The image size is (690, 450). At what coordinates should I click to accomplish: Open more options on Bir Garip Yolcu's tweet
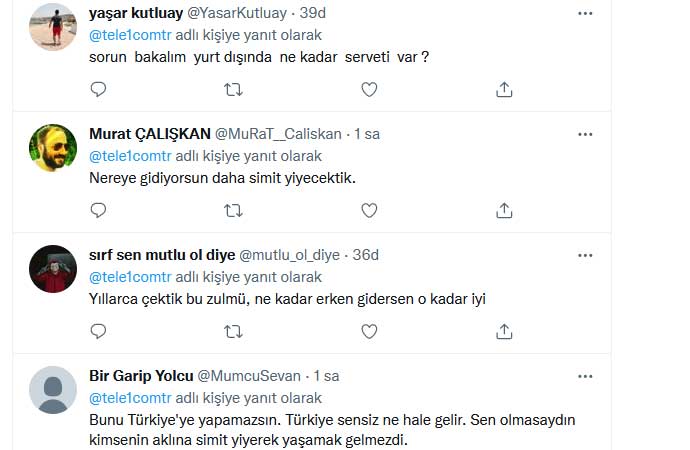585,376
